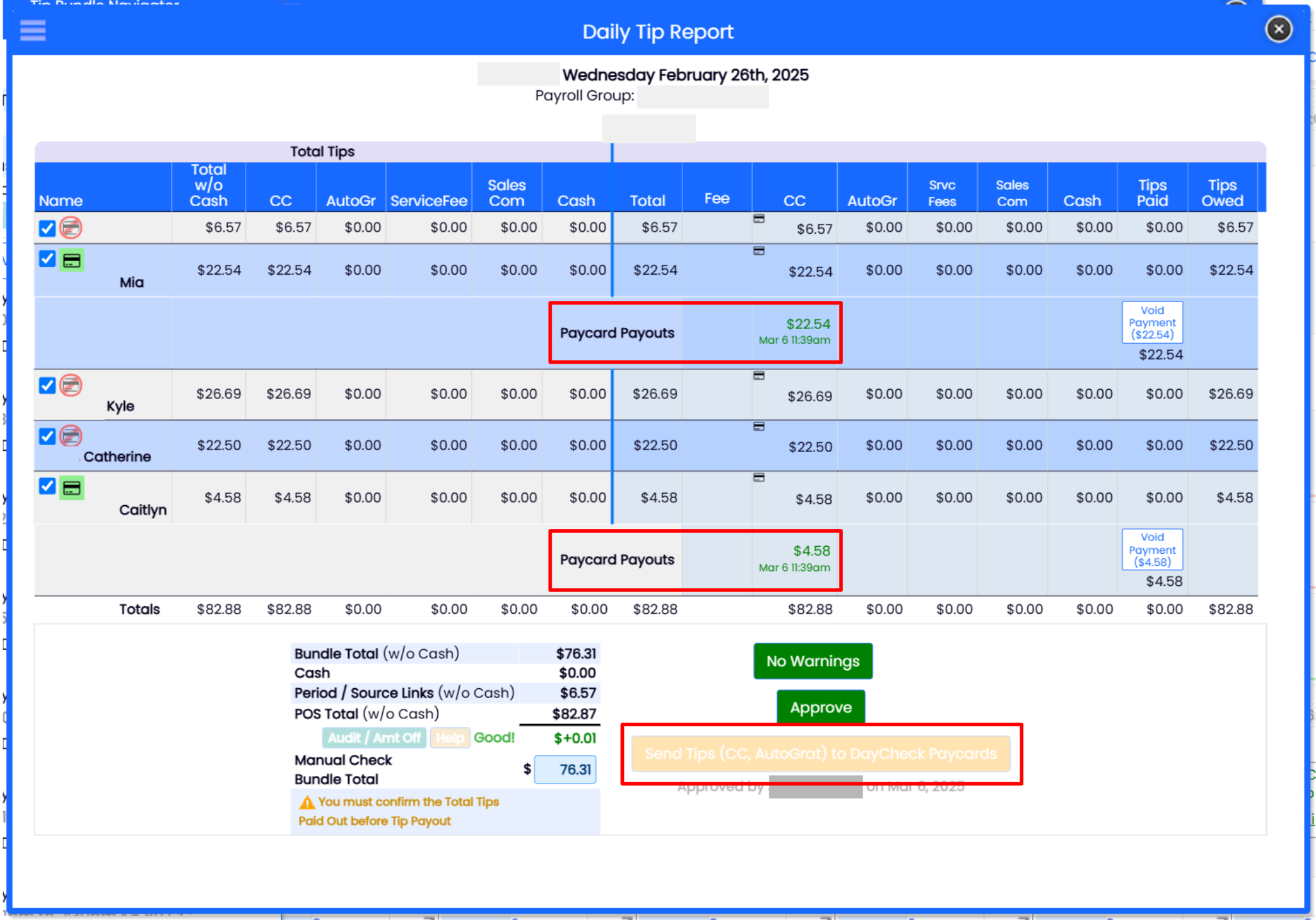Screen dimensions: 1316x920
Task: Void the $4.58 payment for Caitlyn
Action: 1151,549
